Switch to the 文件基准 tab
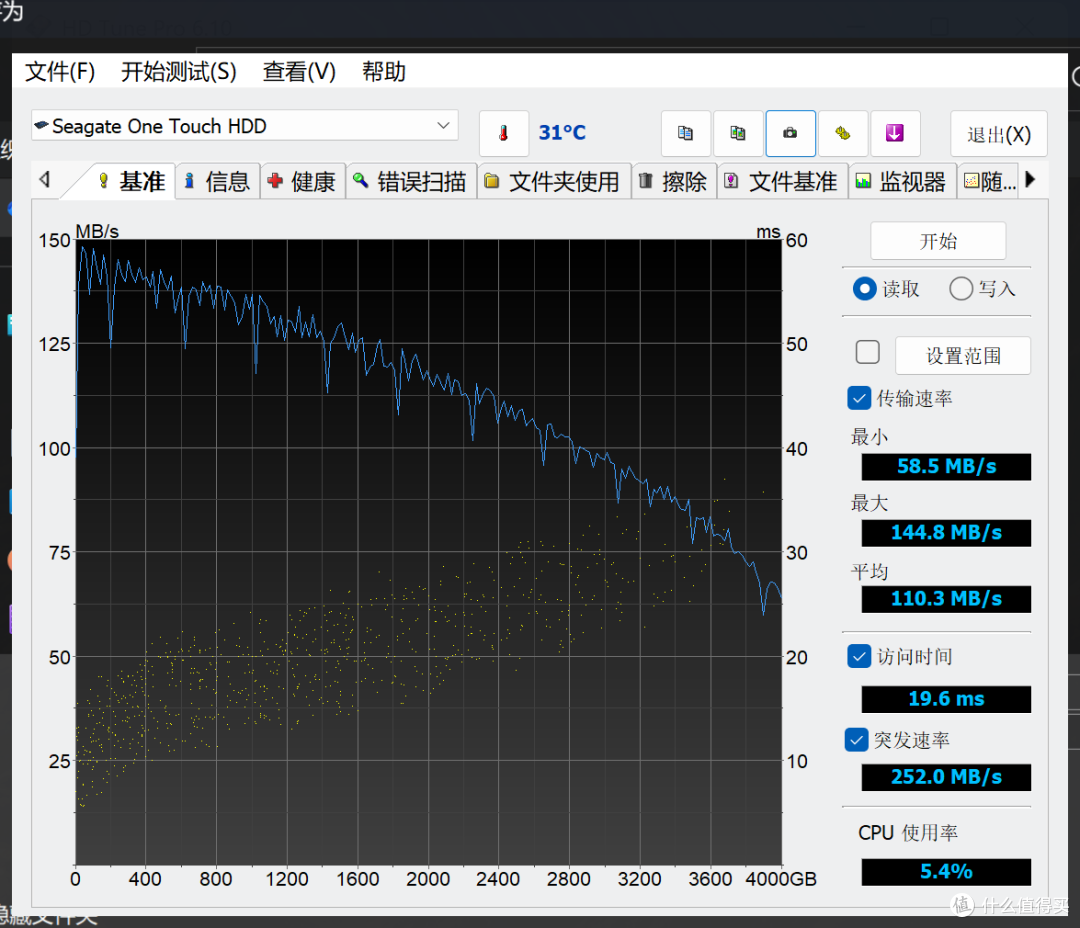 click(x=782, y=182)
